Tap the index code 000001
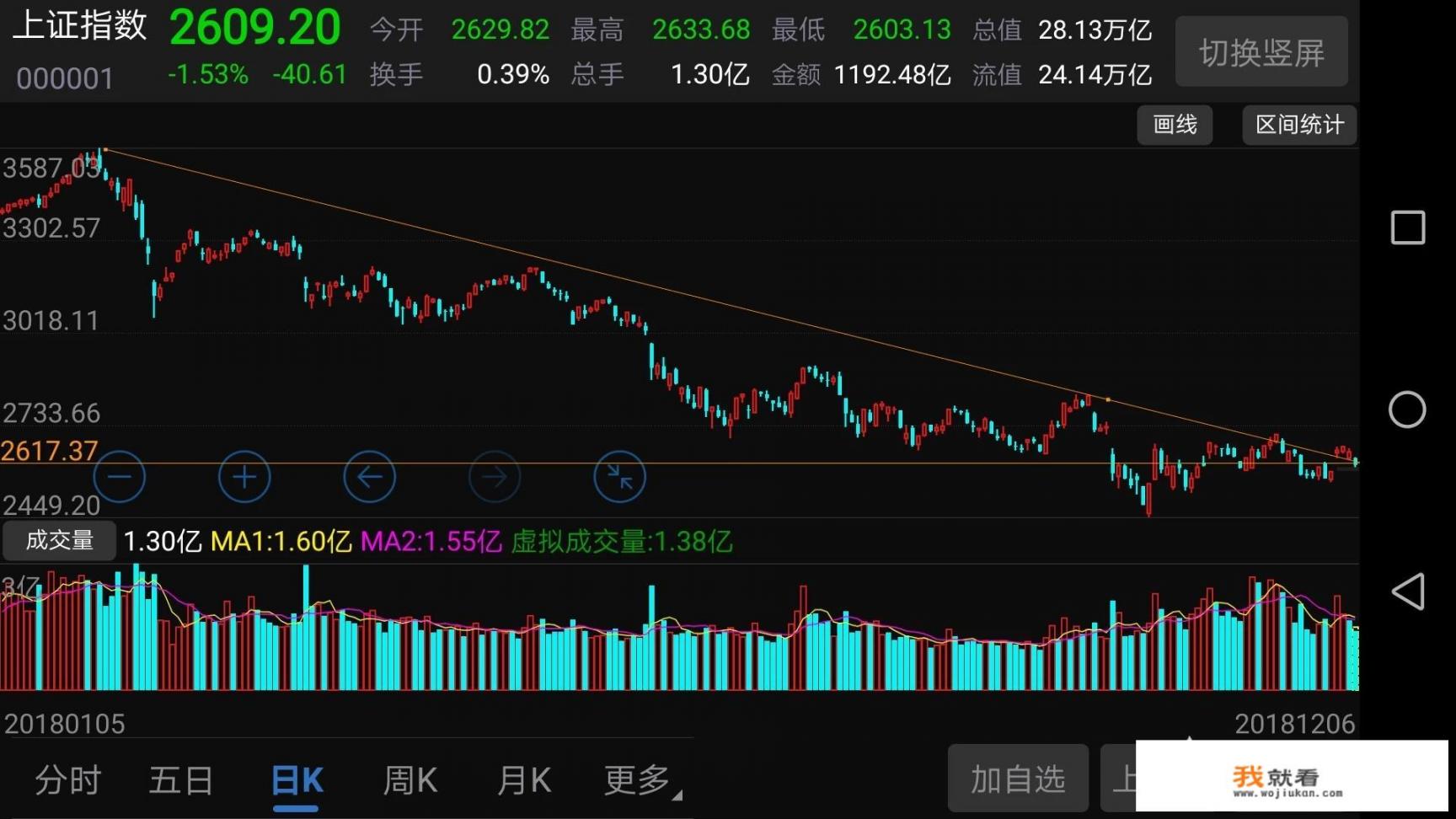The height and width of the screenshot is (819, 1456). [x=65, y=78]
